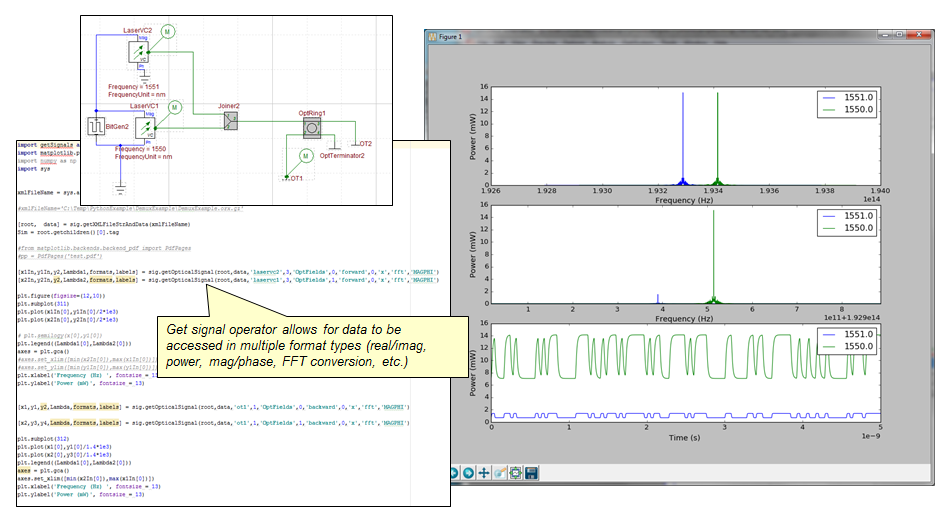Select the Zoom to rectangle tool
This screenshot has height=520, width=951.
(499, 473)
